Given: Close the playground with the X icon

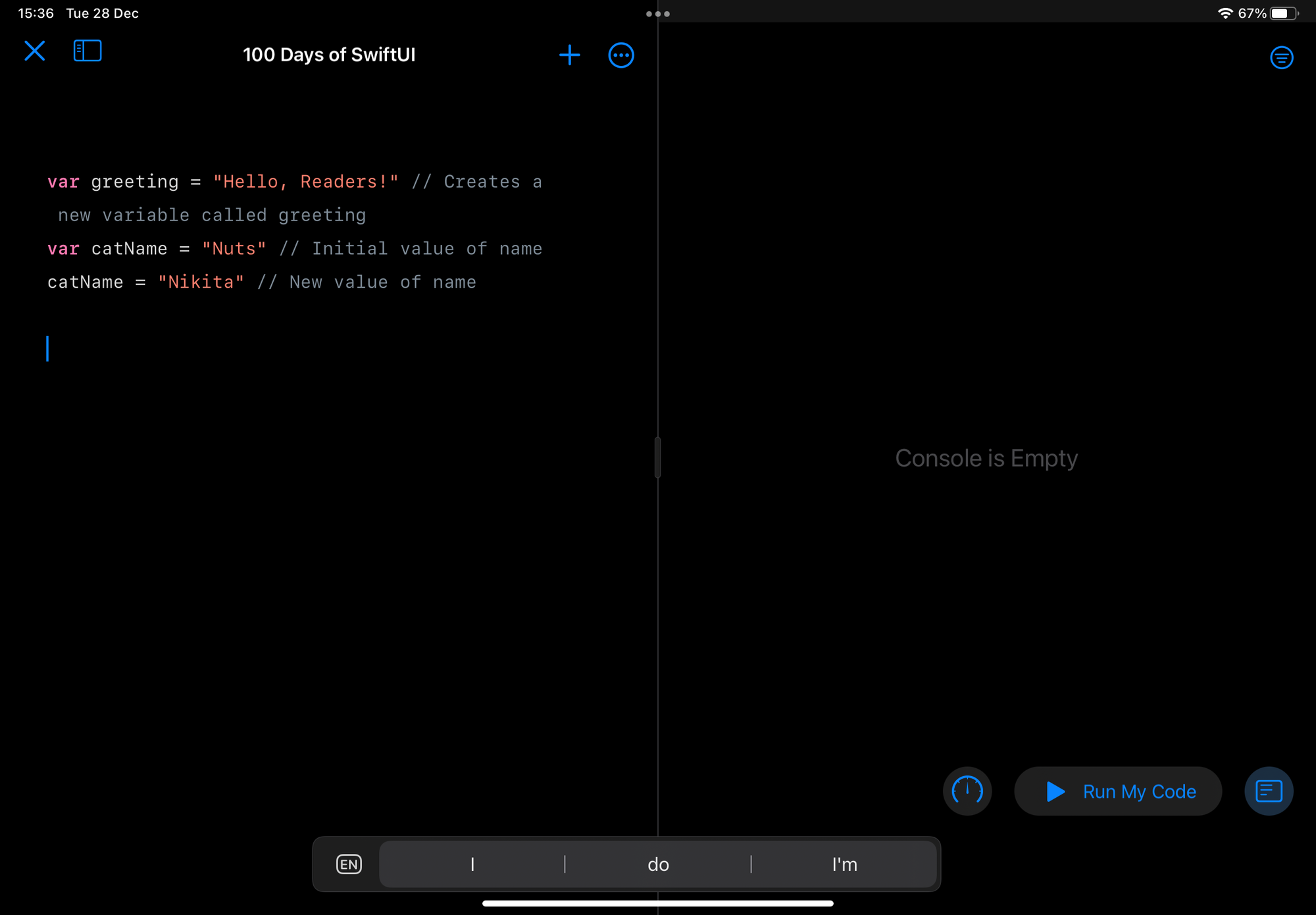Looking at the screenshot, I should [34, 51].
